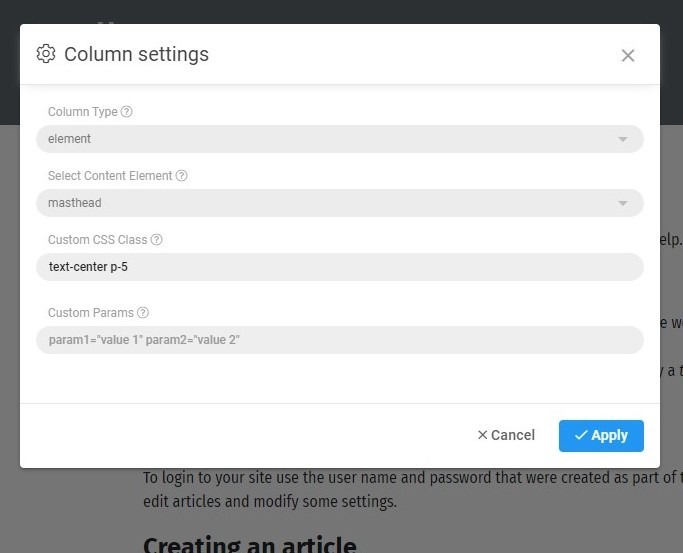683x553 pixels.
Task: Show help for Select Content Element
Action: pyautogui.click(x=181, y=176)
